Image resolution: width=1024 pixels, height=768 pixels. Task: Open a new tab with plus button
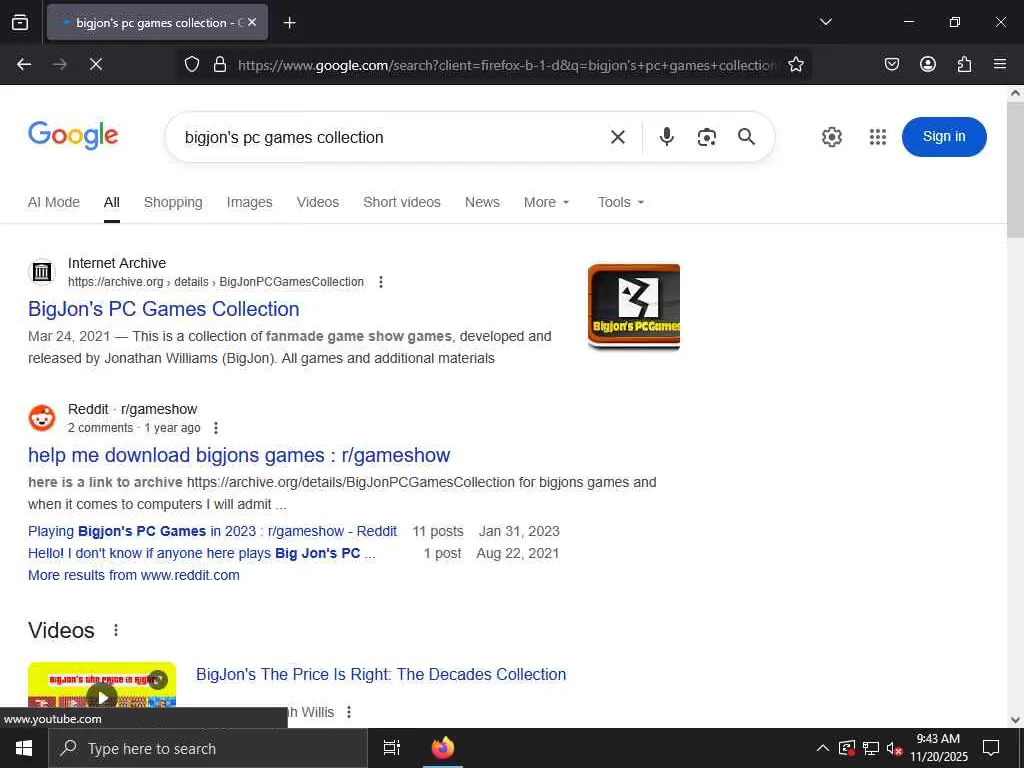click(289, 23)
